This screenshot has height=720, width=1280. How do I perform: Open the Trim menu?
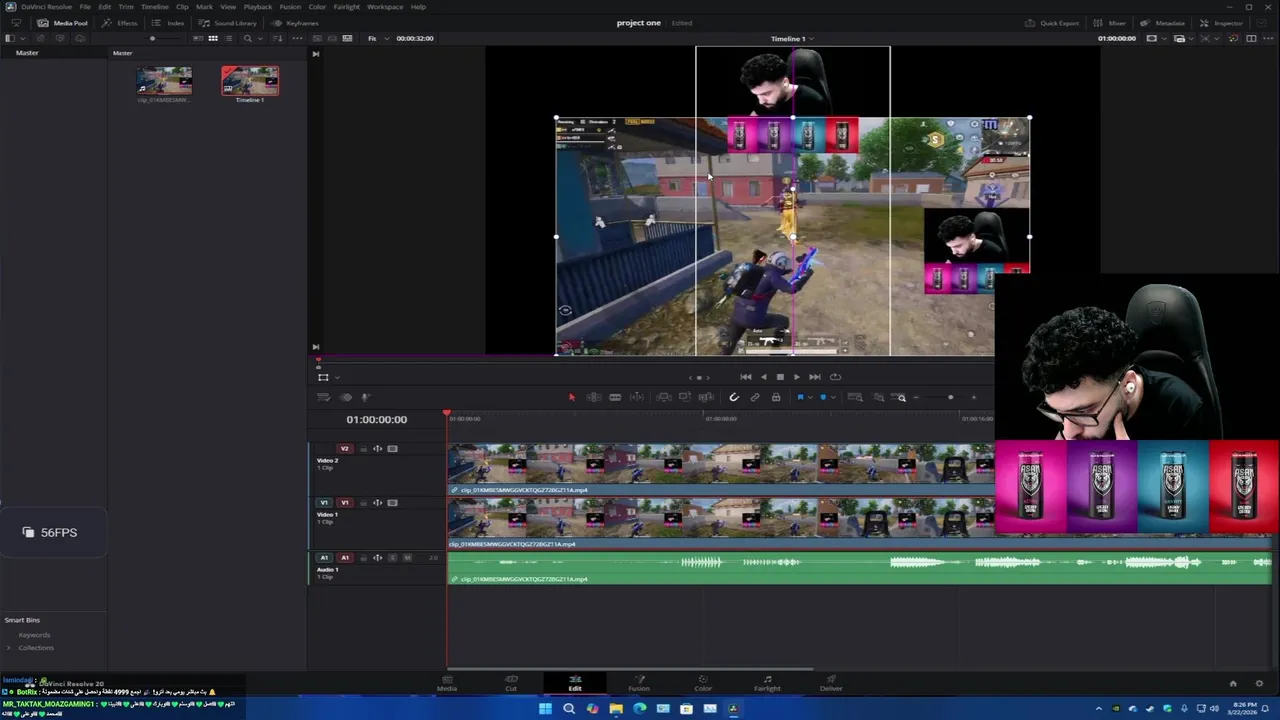[126, 7]
